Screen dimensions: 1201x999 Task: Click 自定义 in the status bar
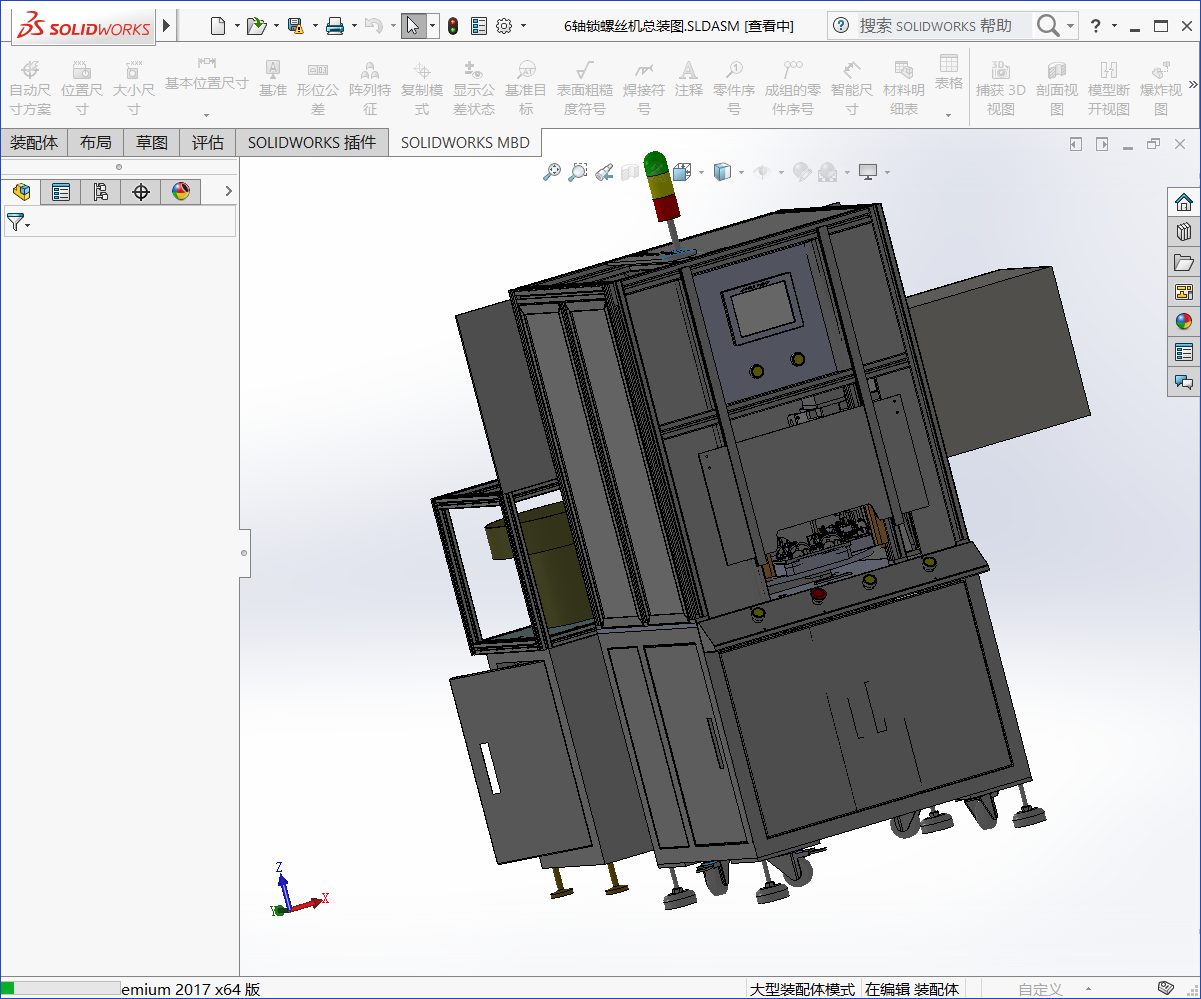click(1040, 989)
